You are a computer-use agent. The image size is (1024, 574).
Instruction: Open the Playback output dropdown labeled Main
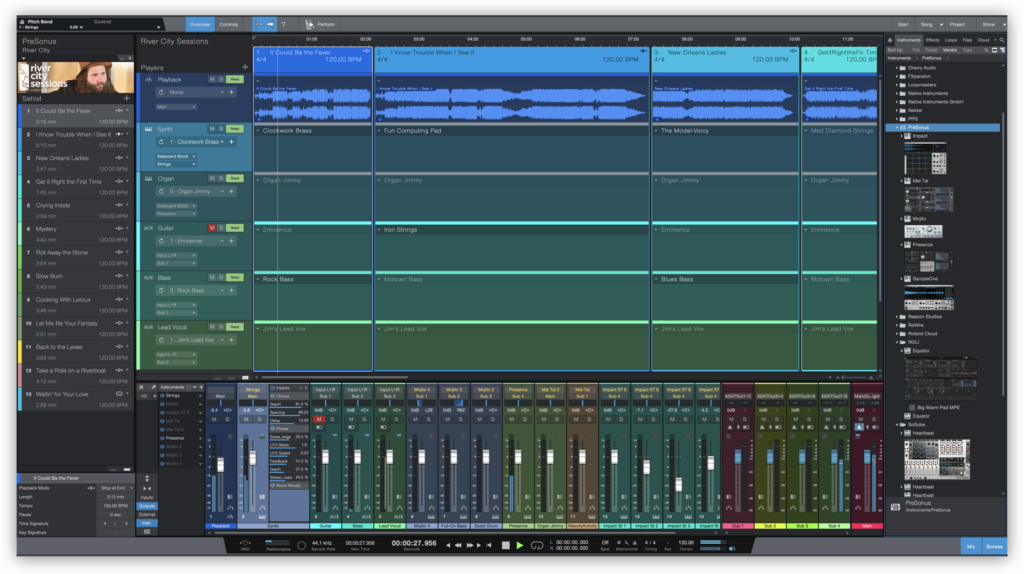[176, 106]
